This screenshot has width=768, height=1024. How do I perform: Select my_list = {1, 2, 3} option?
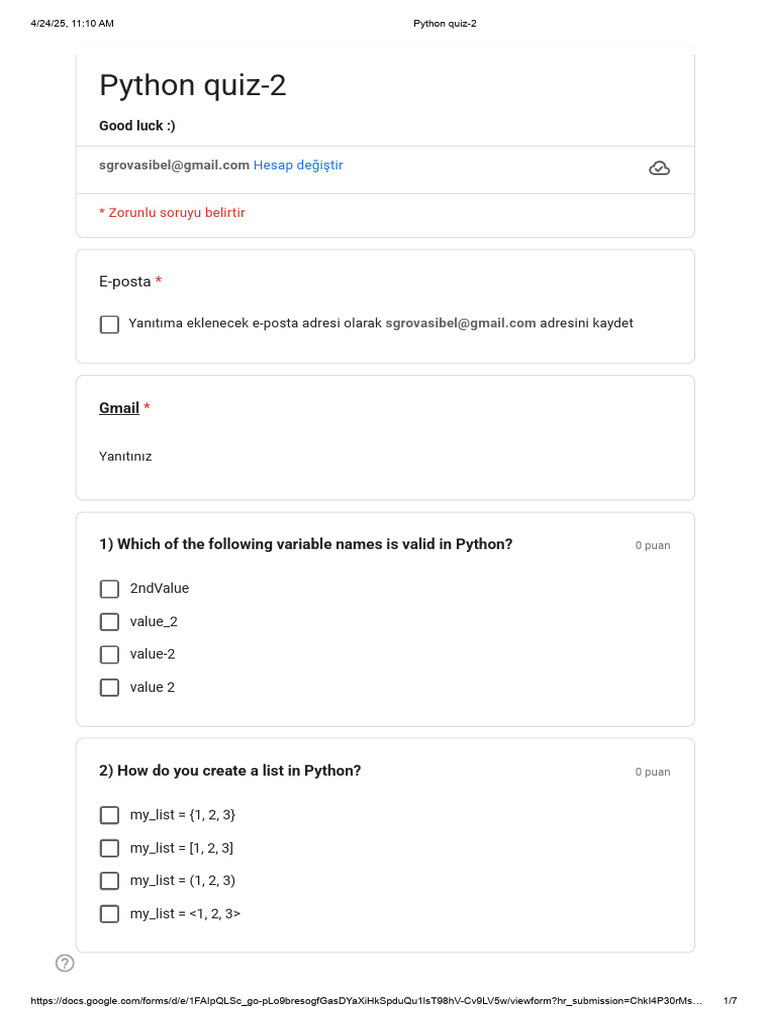coord(110,815)
